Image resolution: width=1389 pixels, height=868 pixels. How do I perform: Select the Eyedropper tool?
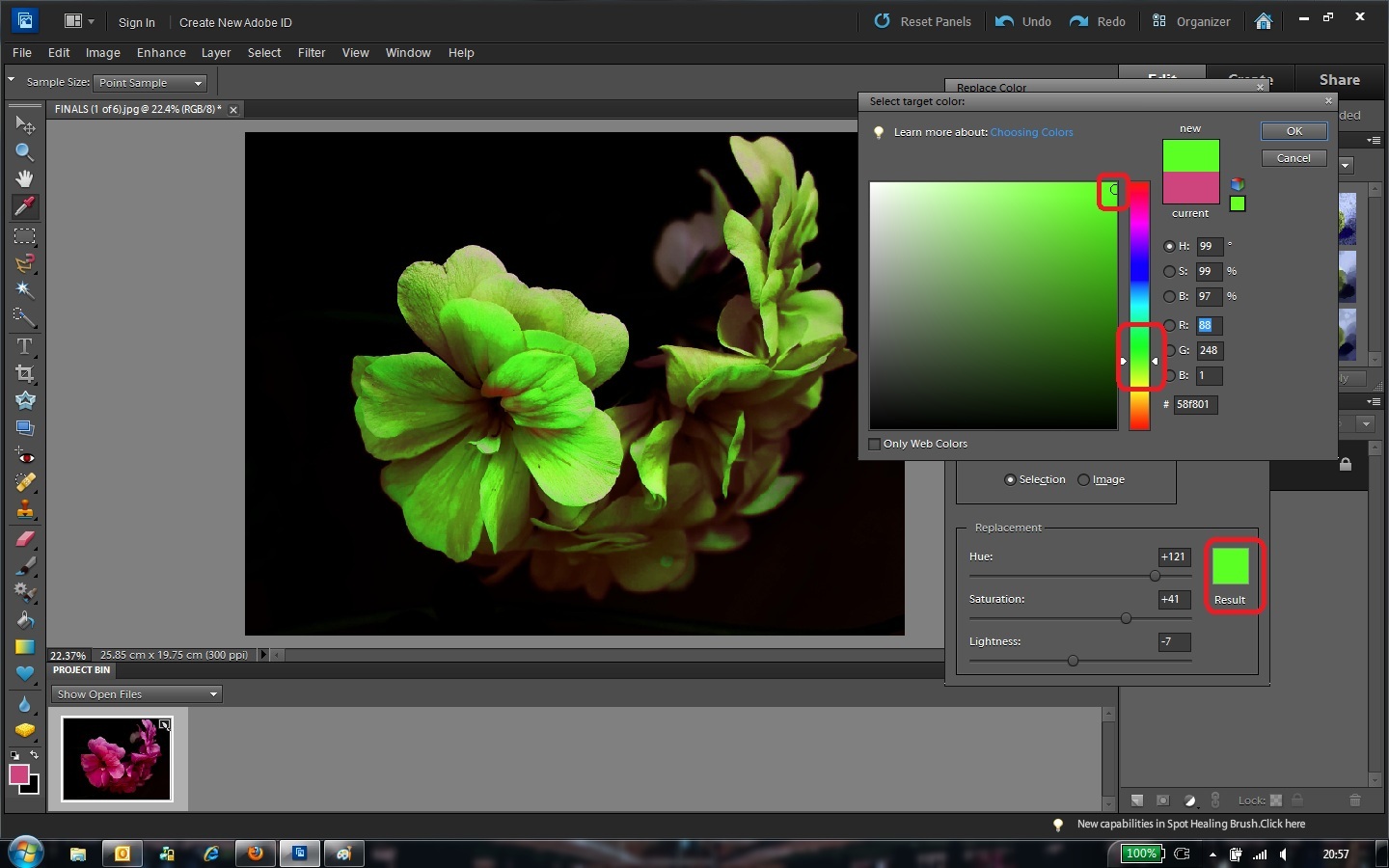24,206
